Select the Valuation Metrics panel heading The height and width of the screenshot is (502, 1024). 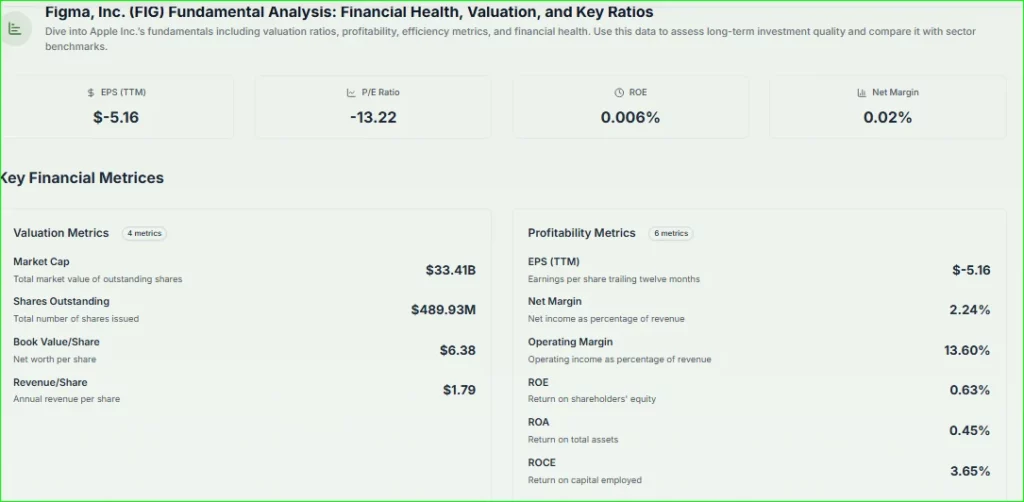click(x=61, y=233)
